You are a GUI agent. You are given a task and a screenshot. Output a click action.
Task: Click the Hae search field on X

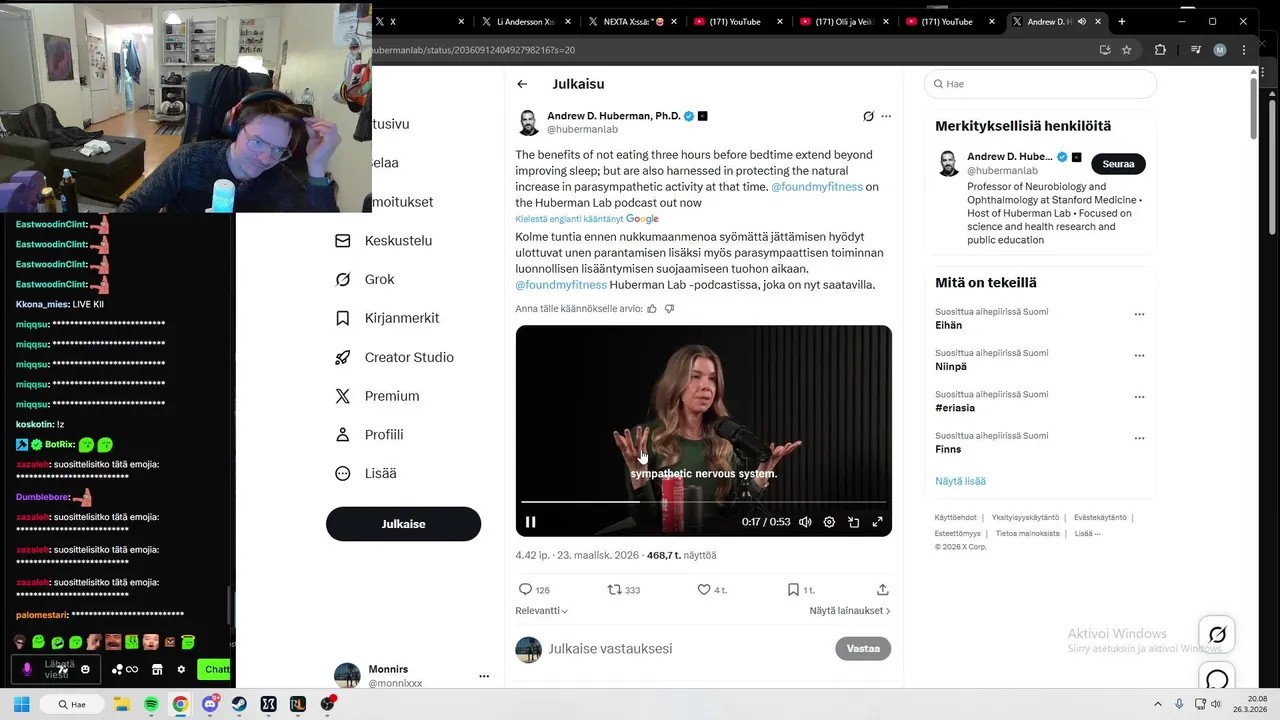click(x=1040, y=84)
